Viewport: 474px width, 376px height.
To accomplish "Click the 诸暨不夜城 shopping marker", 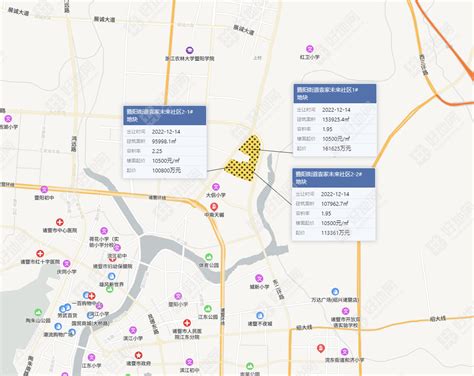I will tap(260, 315).
